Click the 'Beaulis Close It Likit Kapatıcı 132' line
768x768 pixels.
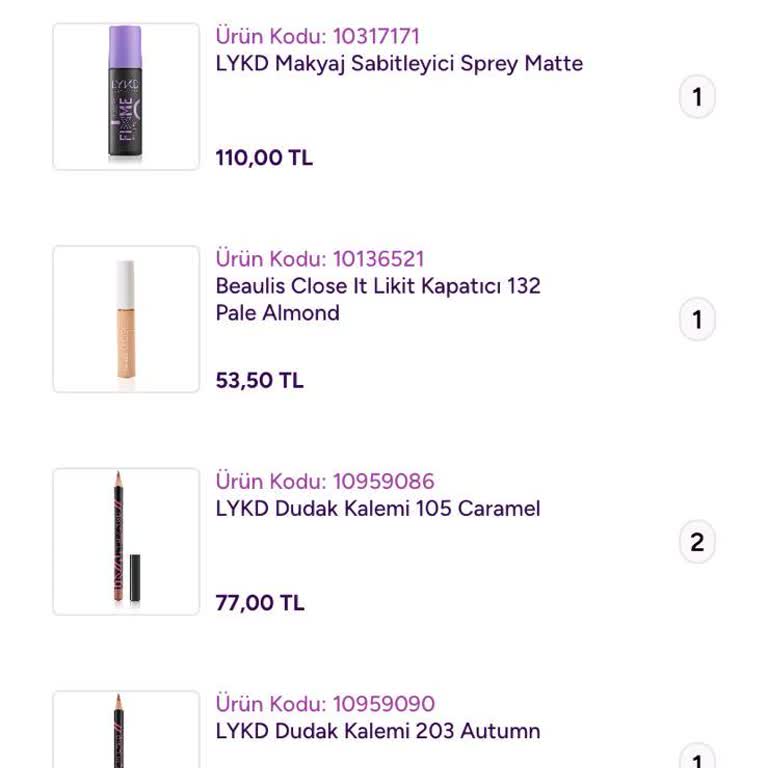378,286
